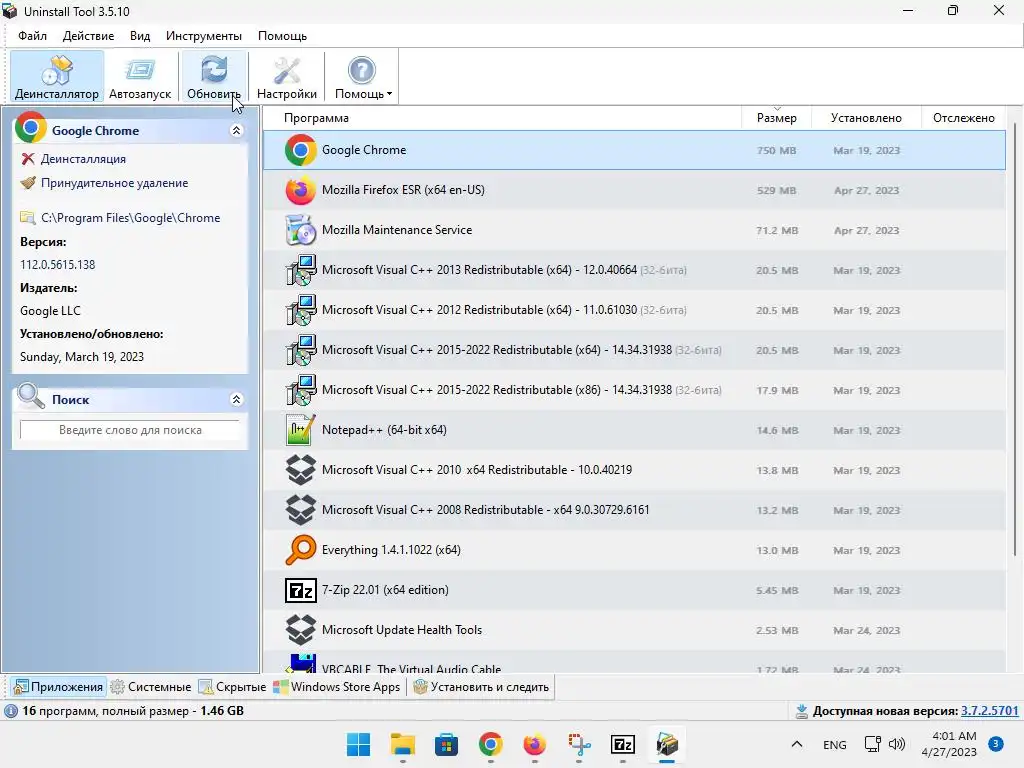This screenshot has height=768, width=1024.
Task: Sort list by Отслежено column header
Action: click(x=963, y=118)
